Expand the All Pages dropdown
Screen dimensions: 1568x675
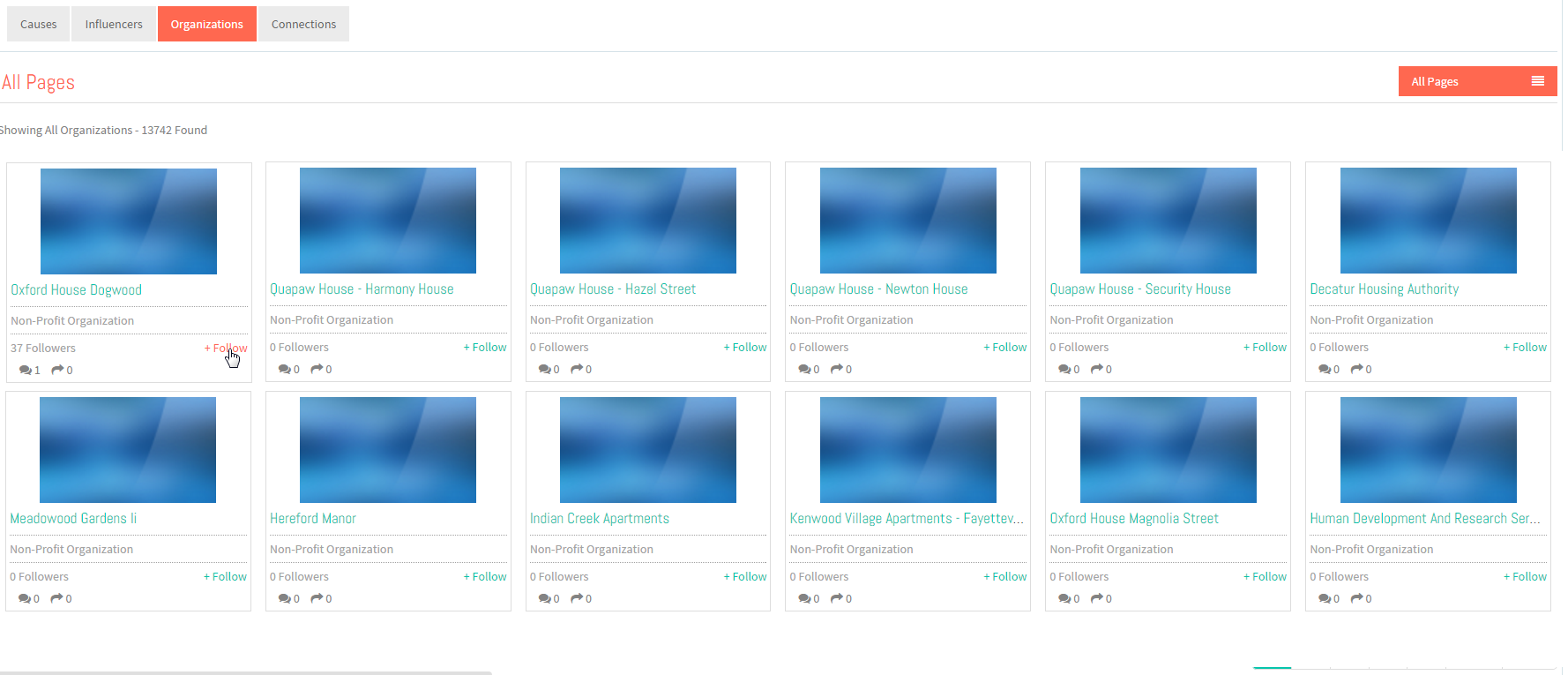click(x=1477, y=81)
